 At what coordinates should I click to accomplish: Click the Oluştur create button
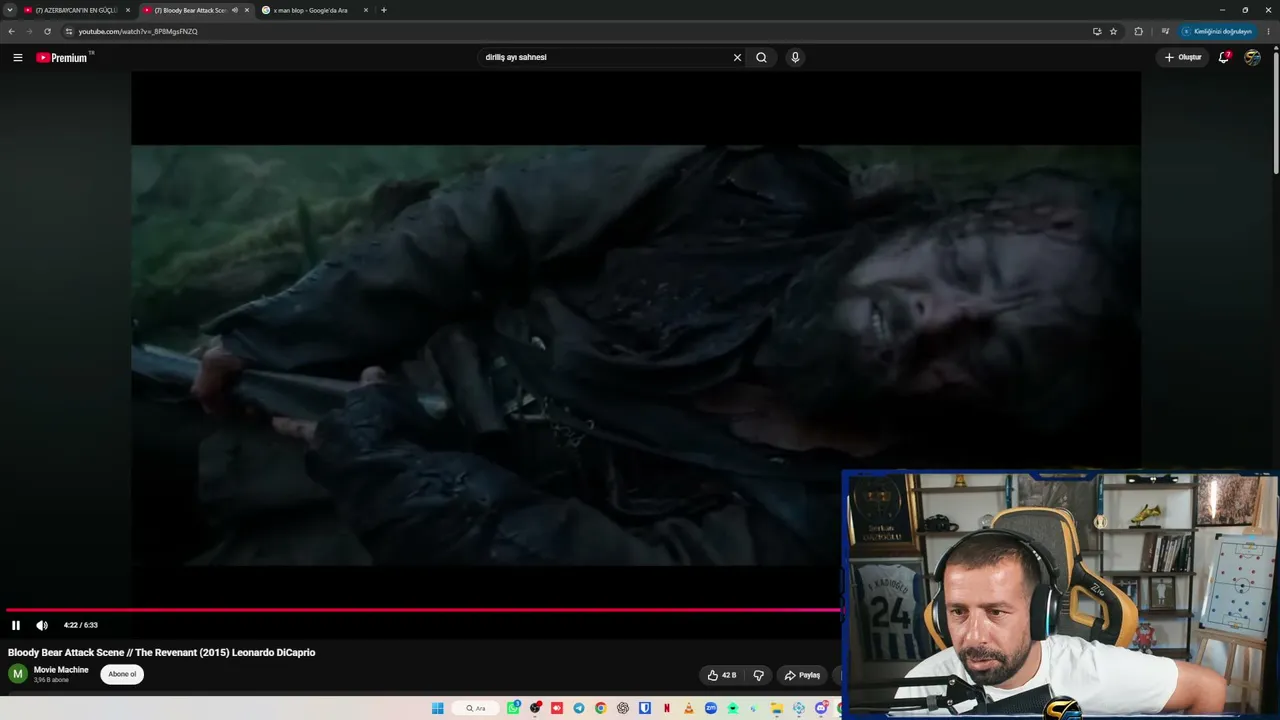pyautogui.click(x=1183, y=57)
